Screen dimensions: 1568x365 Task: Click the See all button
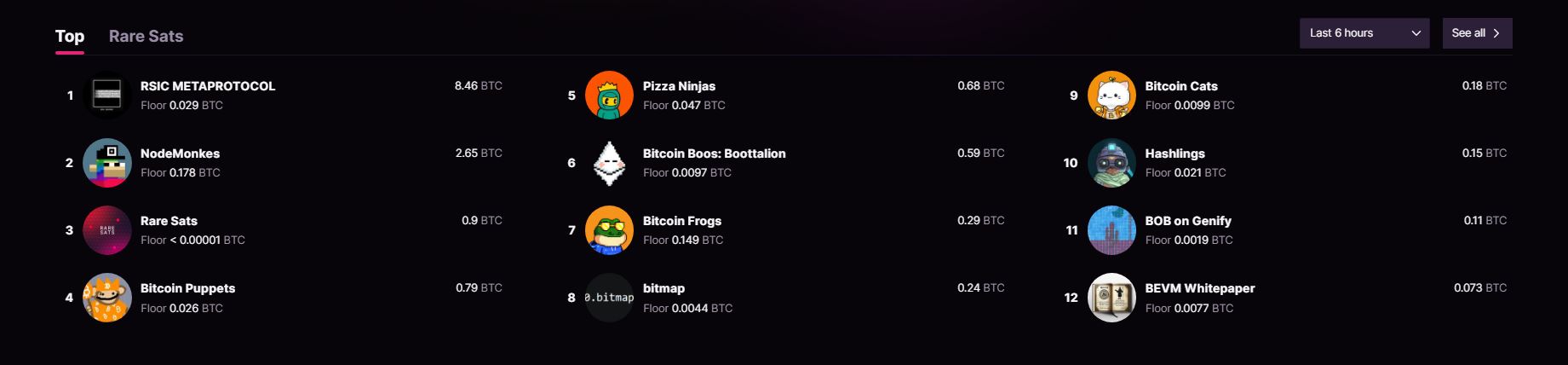[1477, 33]
